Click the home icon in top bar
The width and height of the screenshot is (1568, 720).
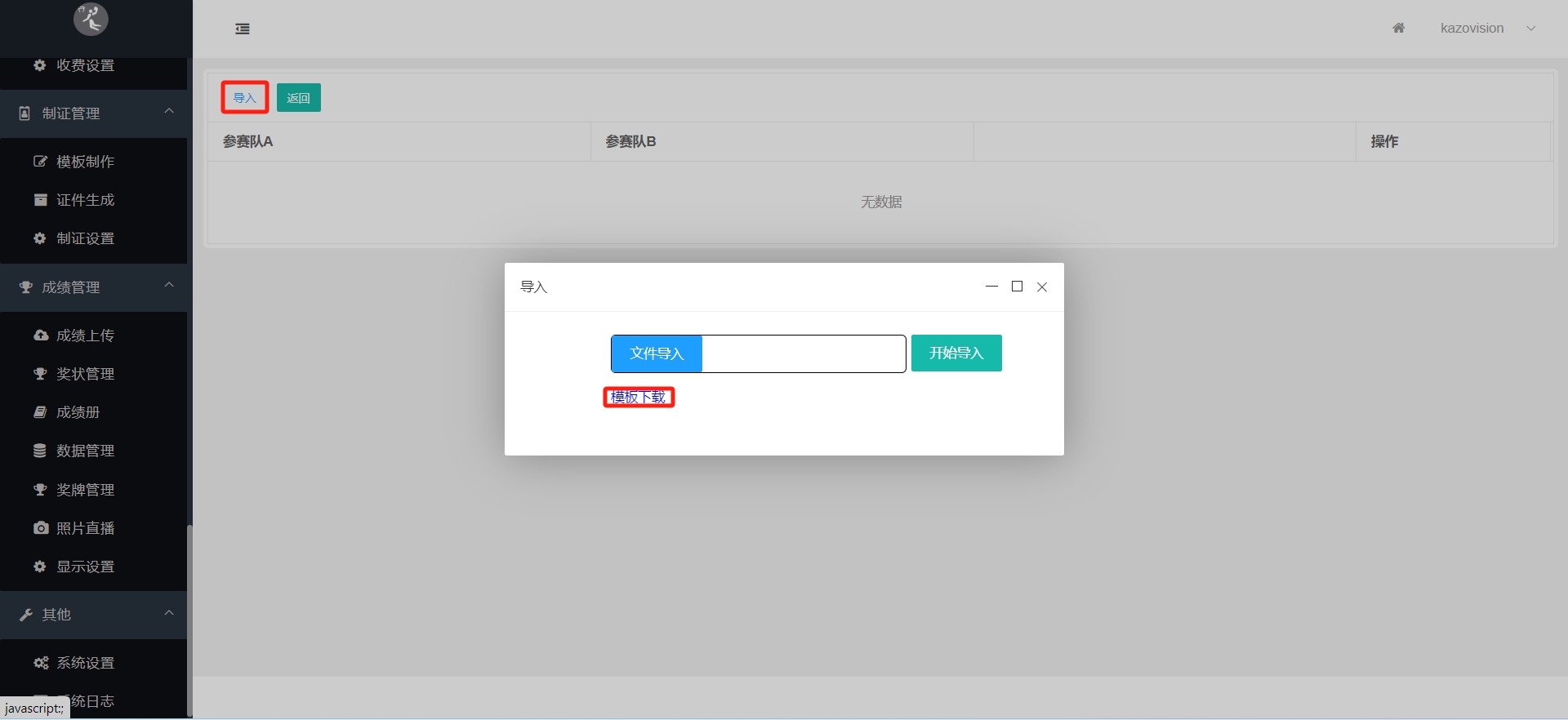1398,28
